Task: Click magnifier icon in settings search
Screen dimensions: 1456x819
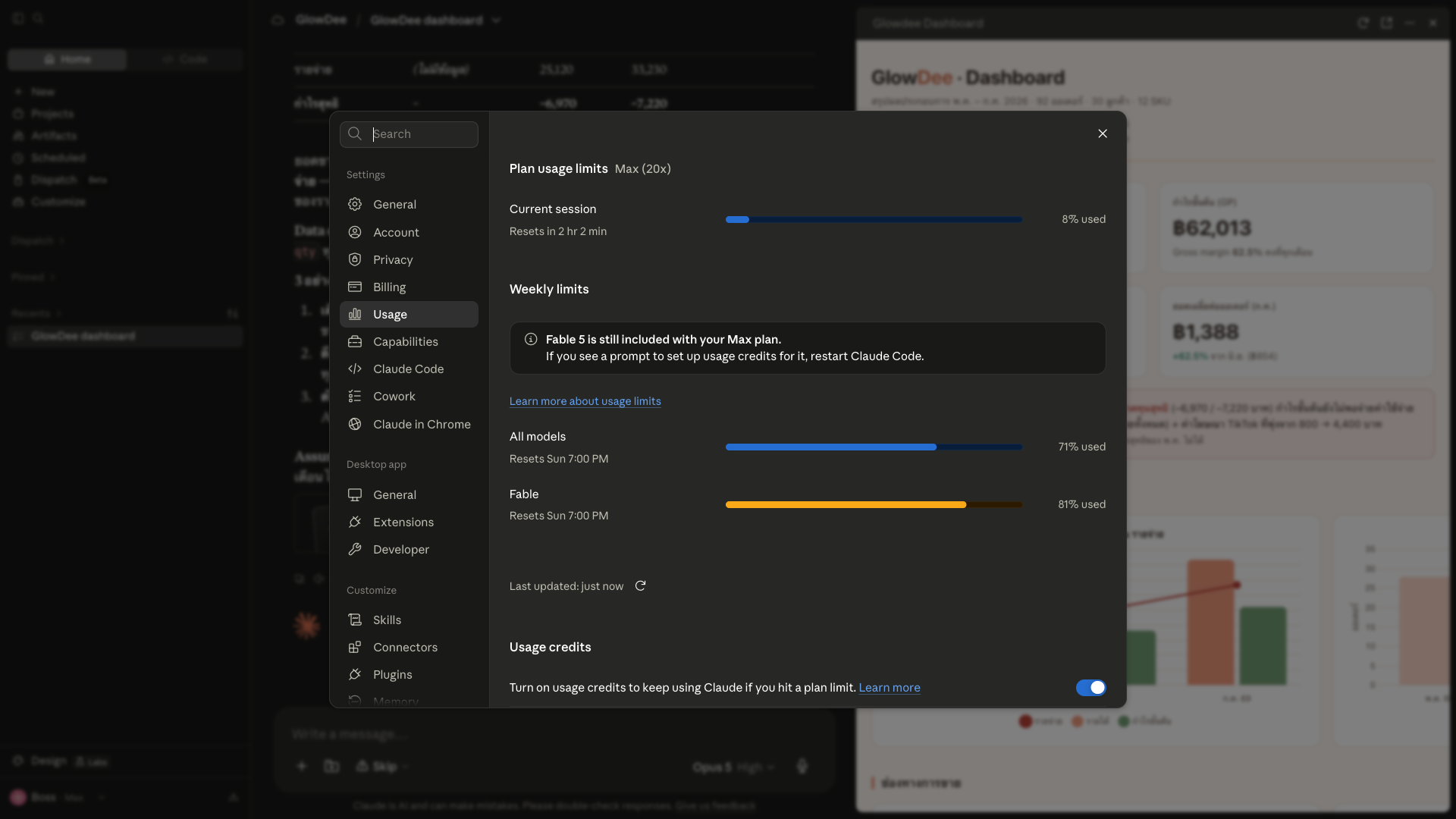Action: tap(354, 134)
